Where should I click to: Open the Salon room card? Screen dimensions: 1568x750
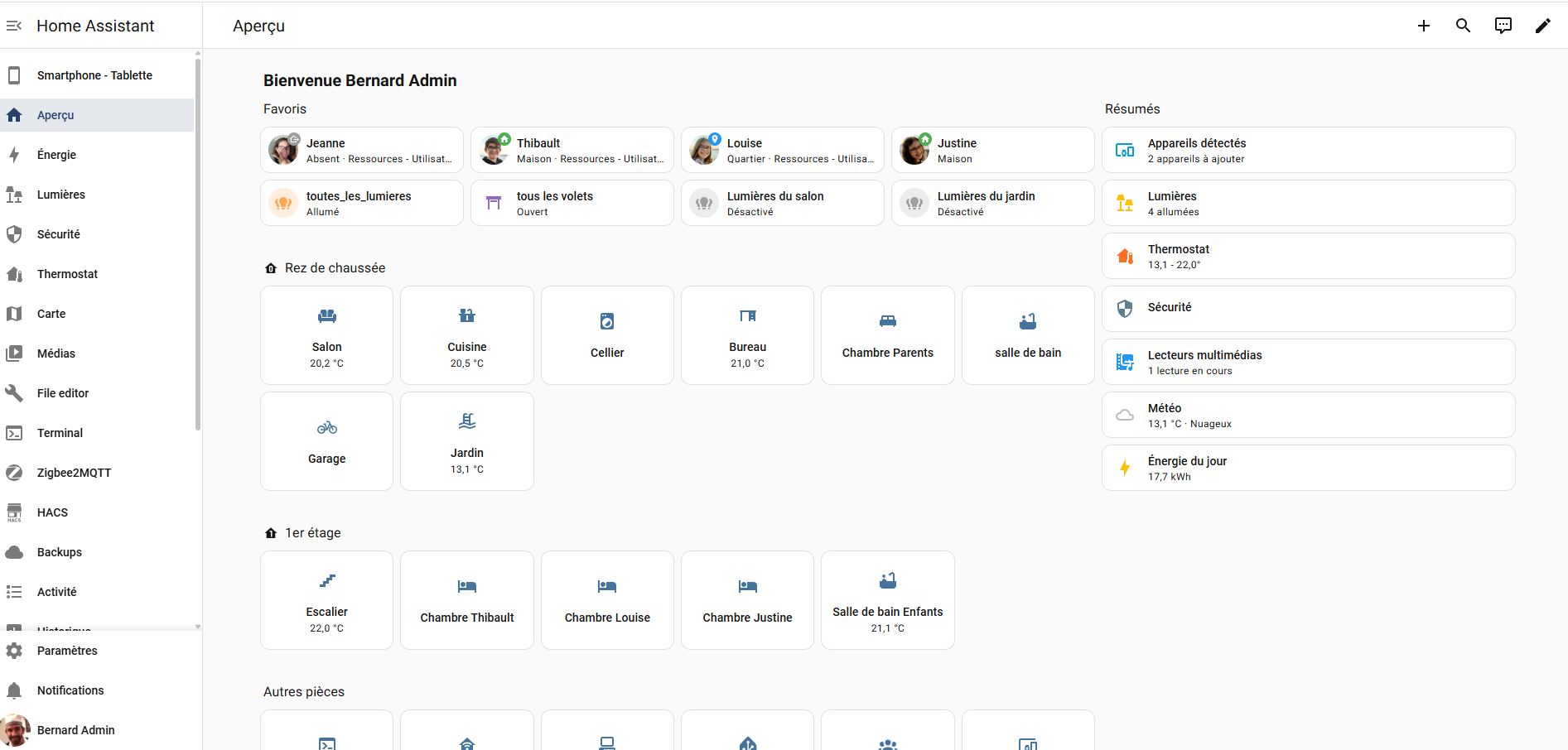[326, 335]
